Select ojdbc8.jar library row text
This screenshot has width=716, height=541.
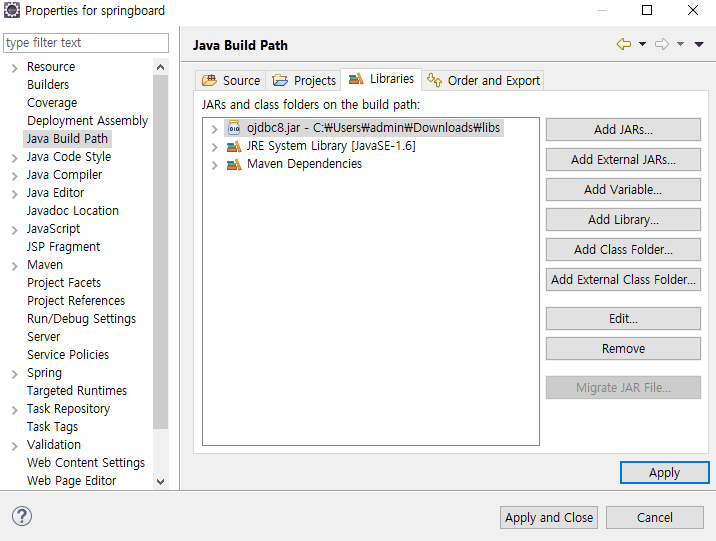373,128
